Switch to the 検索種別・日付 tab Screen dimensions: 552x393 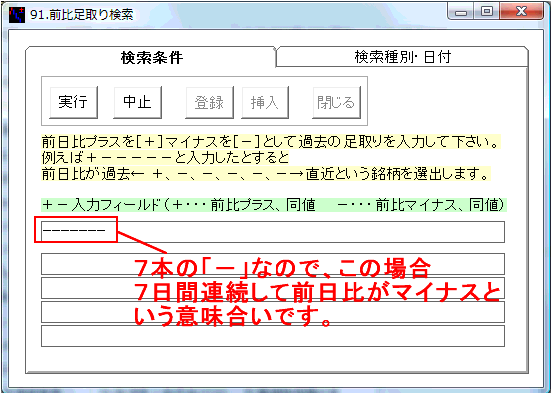click(402, 57)
